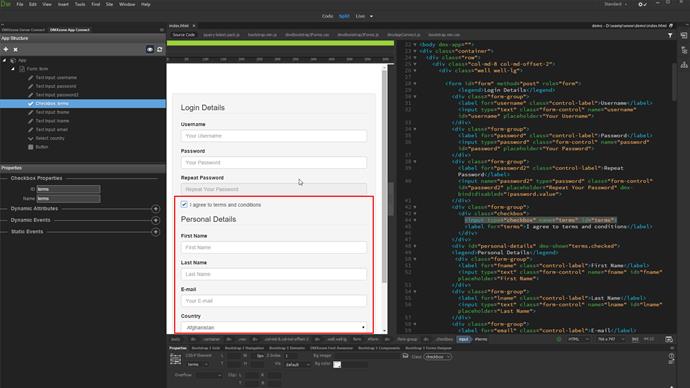
Task: Click the Form node document icon
Action: tap(22, 69)
